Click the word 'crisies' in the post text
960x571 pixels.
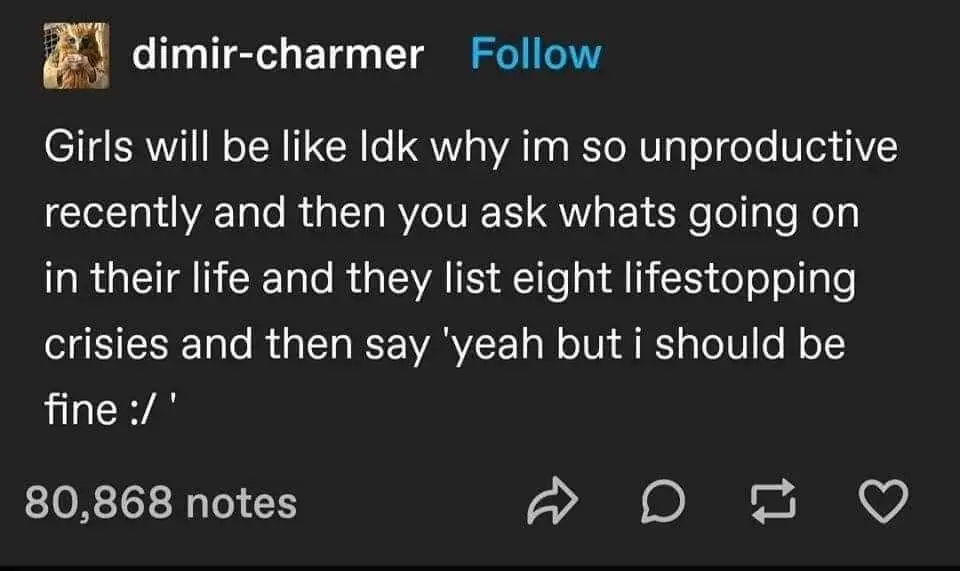[106, 344]
